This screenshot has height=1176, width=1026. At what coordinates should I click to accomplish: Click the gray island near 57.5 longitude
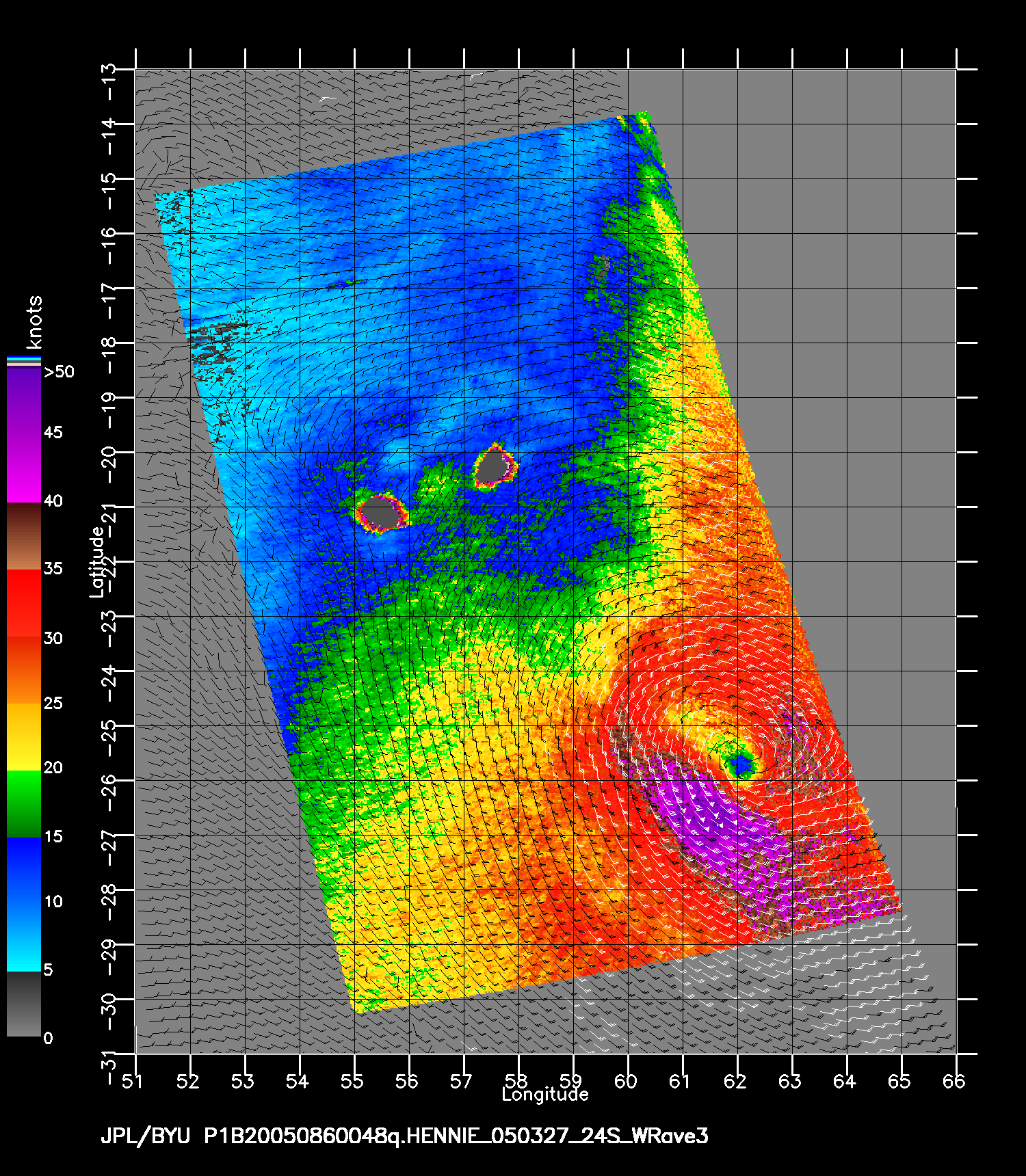(494, 468)
